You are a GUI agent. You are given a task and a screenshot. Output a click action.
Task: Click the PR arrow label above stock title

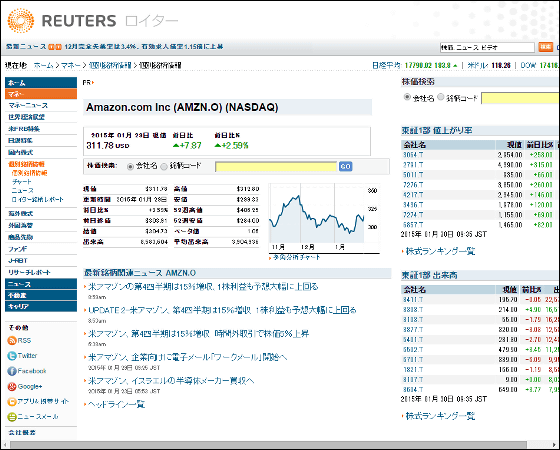pyautogui.click(x=88, y=82)
